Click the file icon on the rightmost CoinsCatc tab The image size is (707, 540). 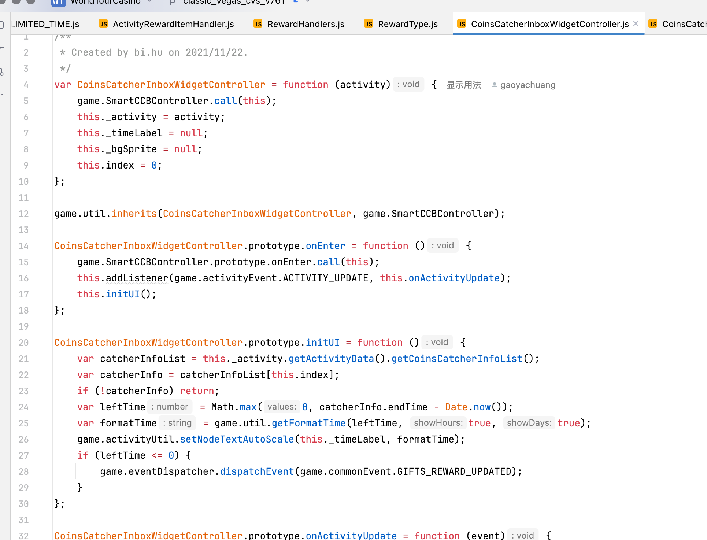tap(653, 23)
